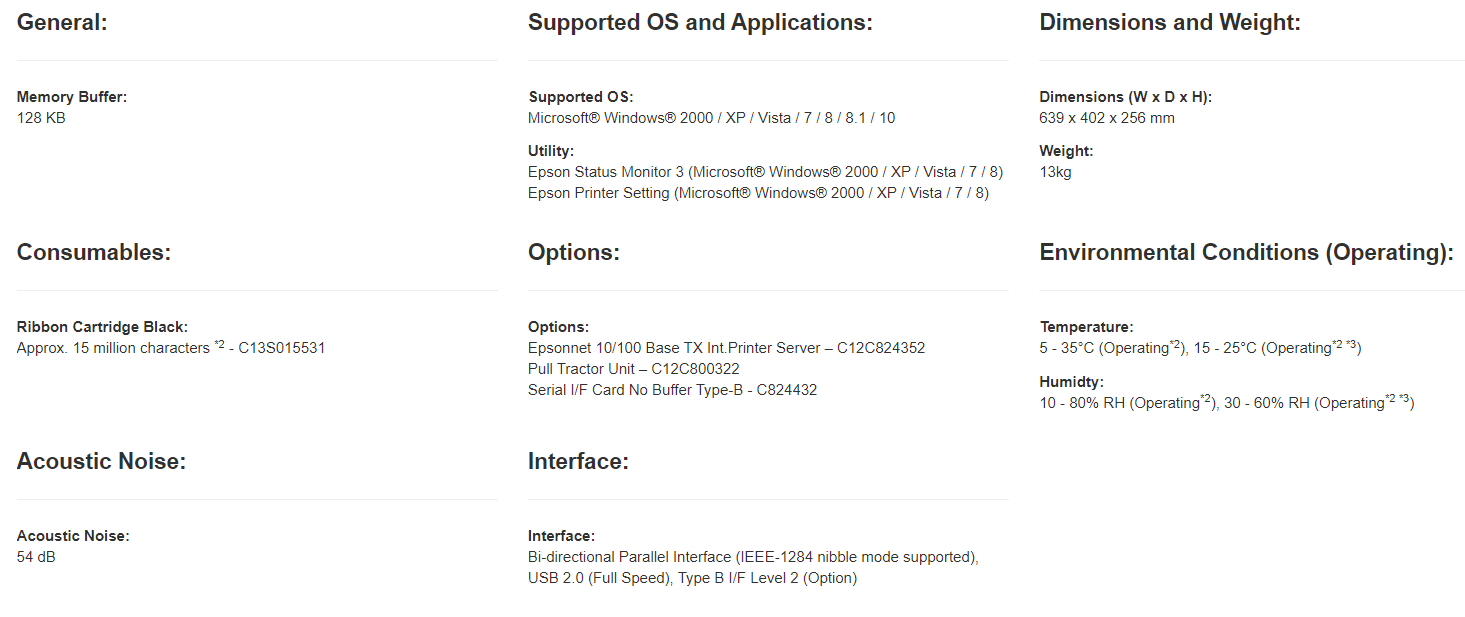
Task: Click the Bi-directional Parallel Interface text
Action: pos(752,557)
